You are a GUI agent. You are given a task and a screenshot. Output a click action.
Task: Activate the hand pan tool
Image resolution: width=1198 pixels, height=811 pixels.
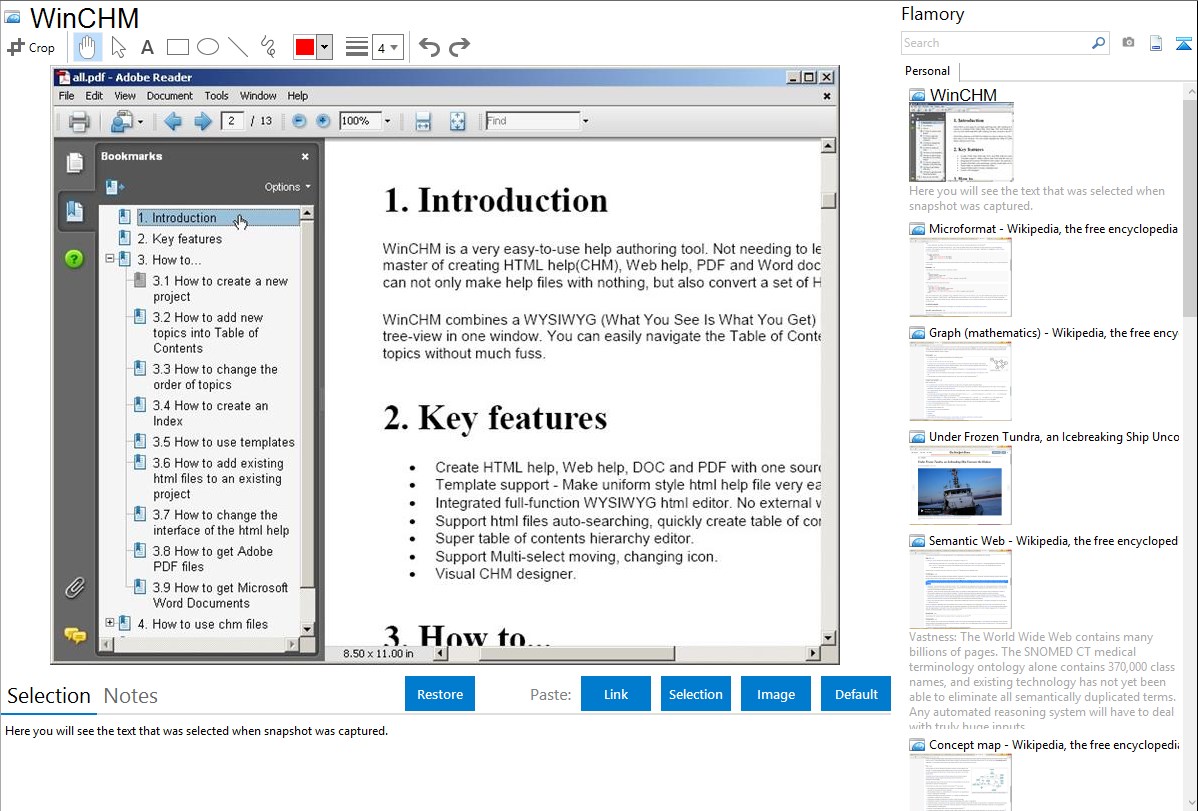(88, 46)
